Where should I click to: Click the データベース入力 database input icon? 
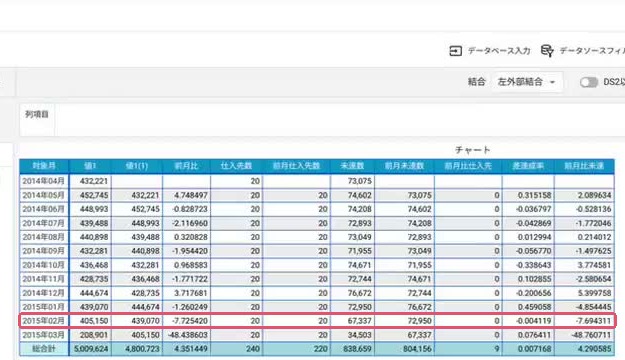[456, 51]
